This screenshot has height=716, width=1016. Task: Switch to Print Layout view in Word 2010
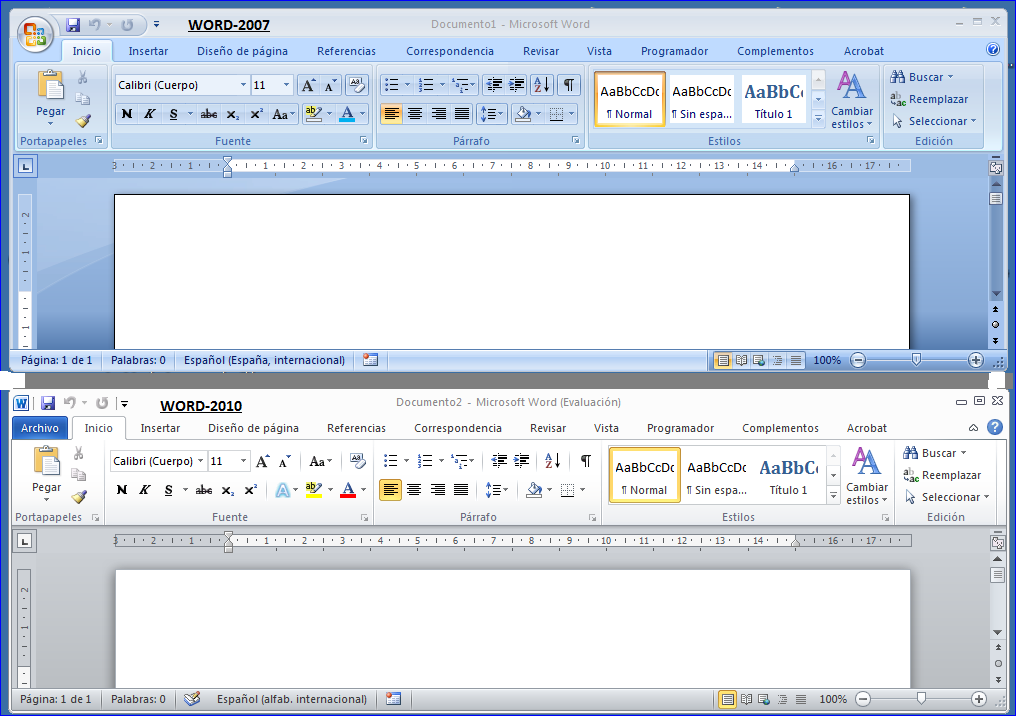[x=728, y=699]
